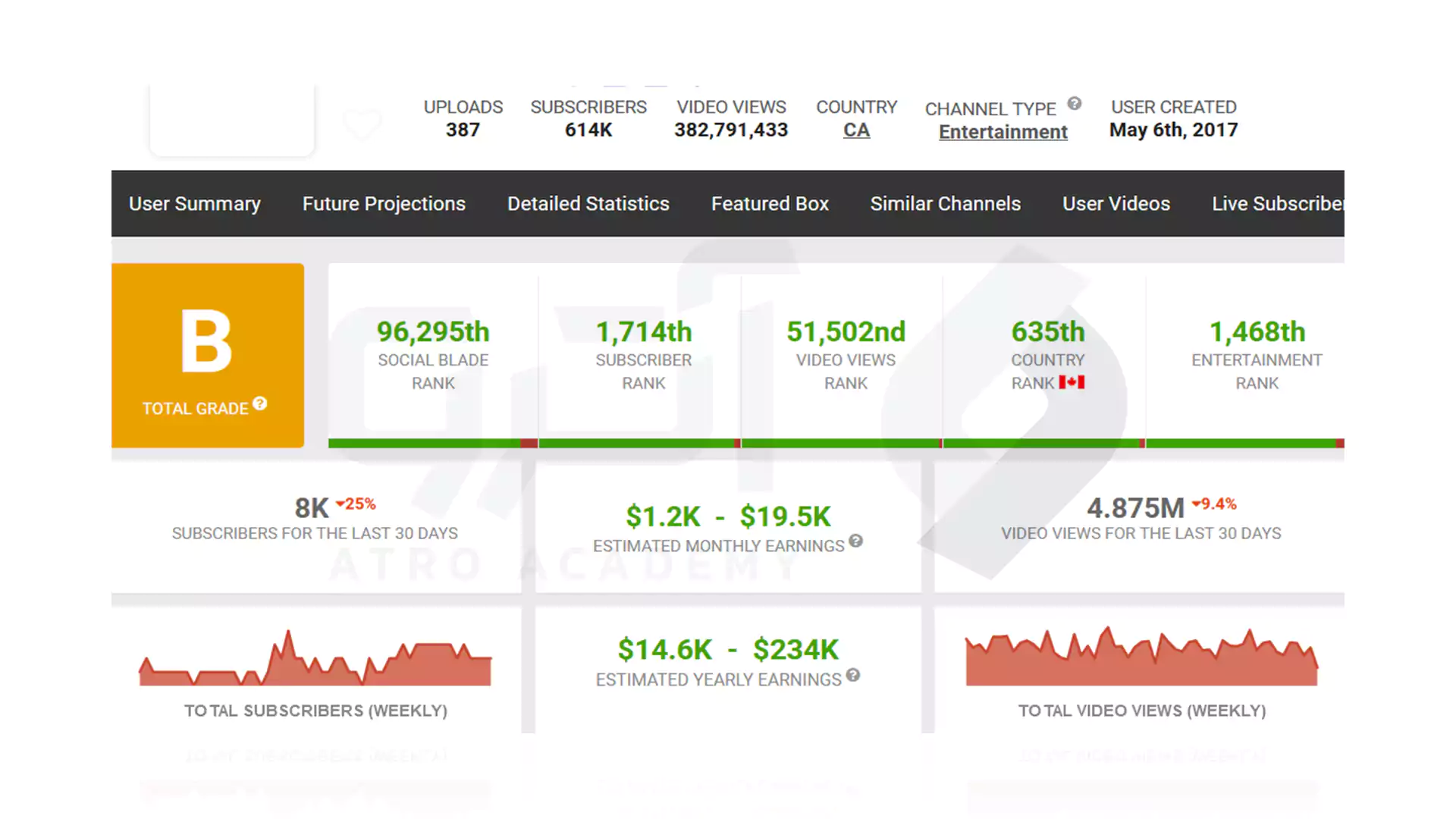Click the 96,295th Social Blade rank
Image resolution: width=1456 pixels, height=819 pixels.
click(x=433, y=331)
